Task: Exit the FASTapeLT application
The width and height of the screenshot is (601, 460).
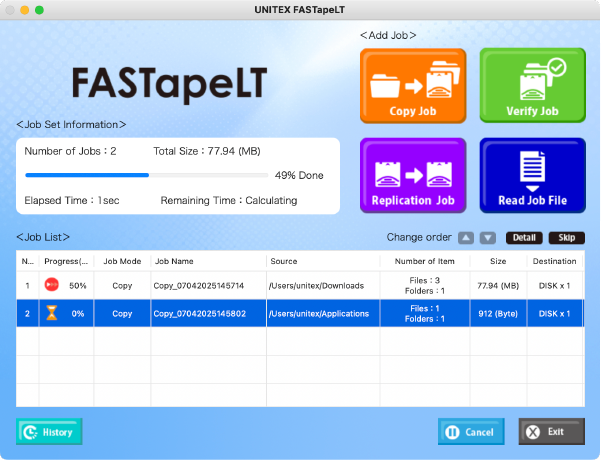Action: click(x=552, y=432)
